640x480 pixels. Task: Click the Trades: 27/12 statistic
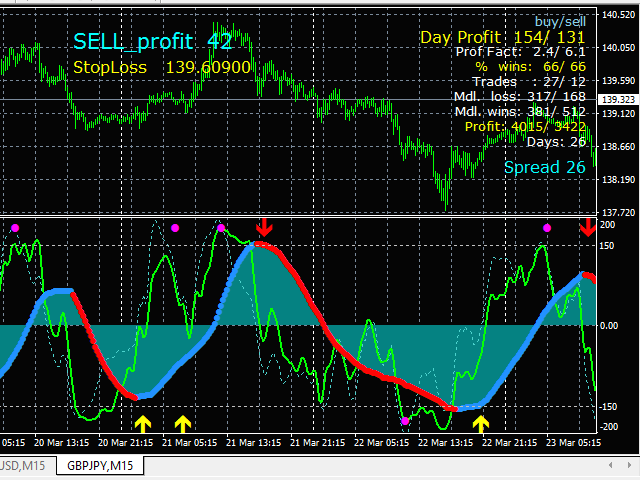(x=529, y=82)
